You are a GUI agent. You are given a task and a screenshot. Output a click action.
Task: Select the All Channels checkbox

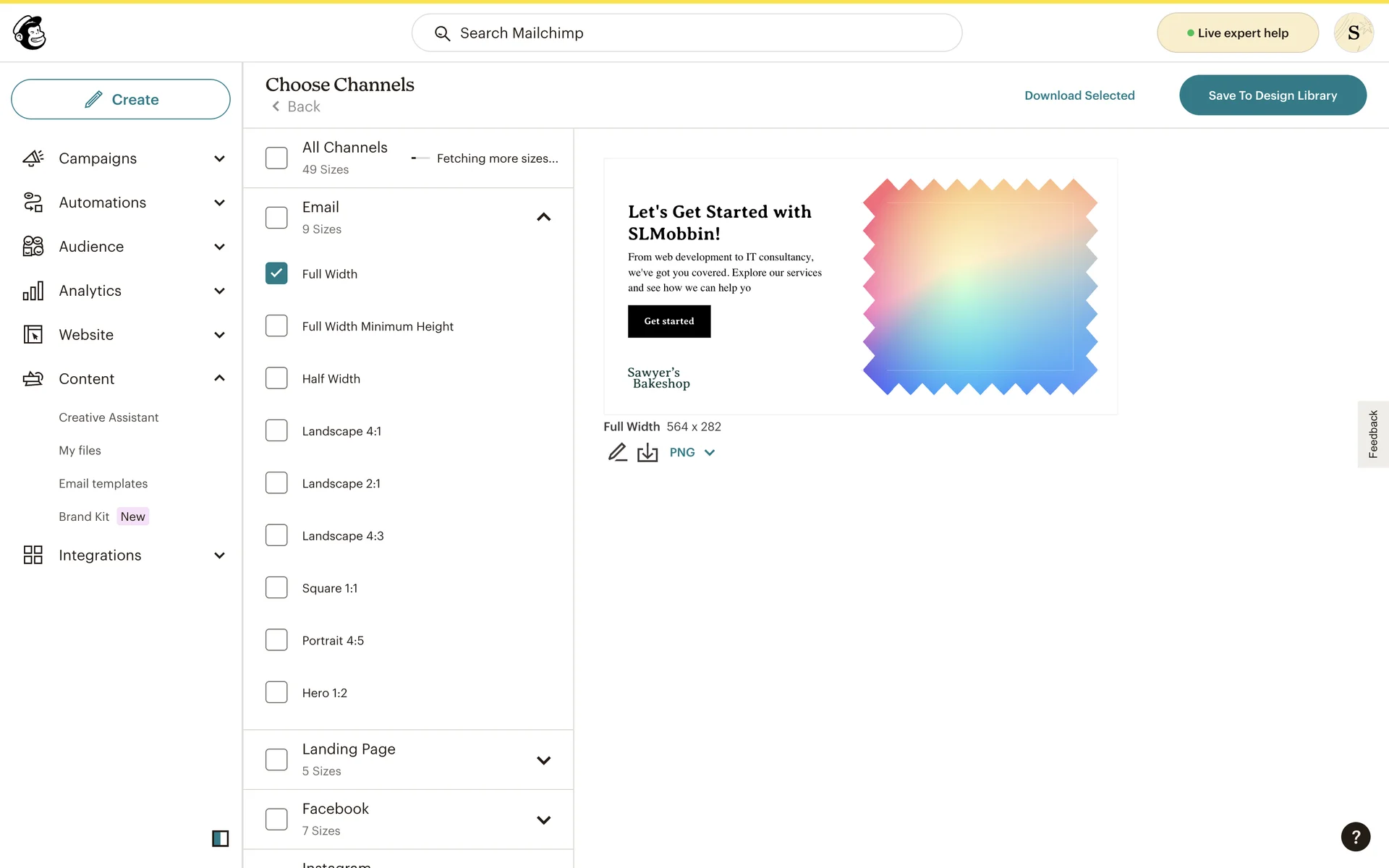[276, 158]
